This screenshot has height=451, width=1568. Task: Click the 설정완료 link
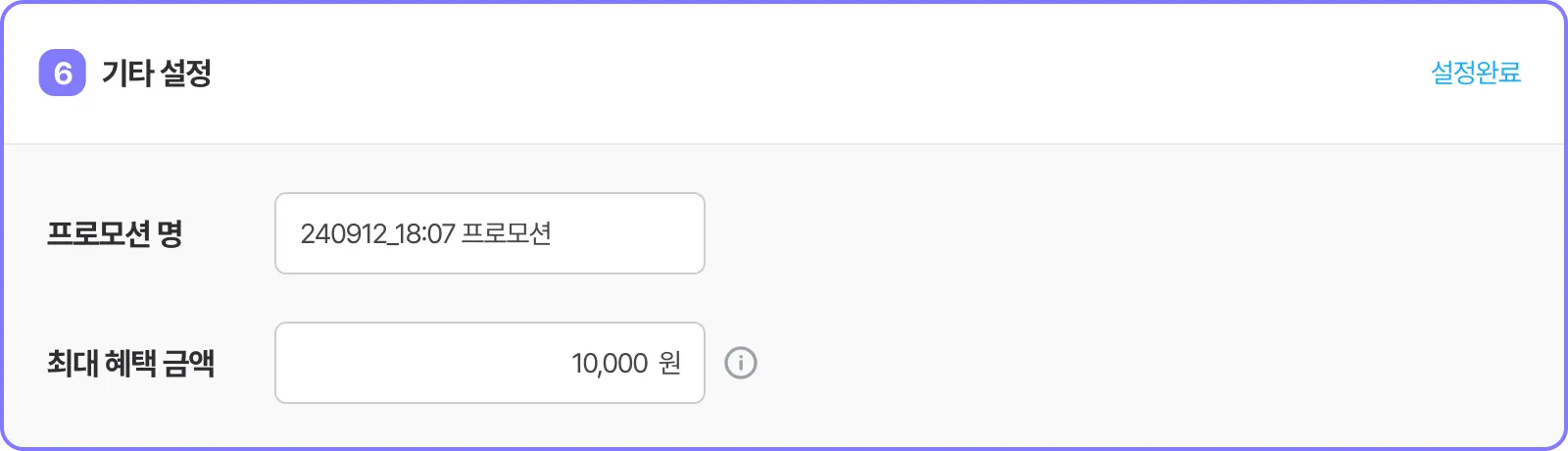[1476, 73]
